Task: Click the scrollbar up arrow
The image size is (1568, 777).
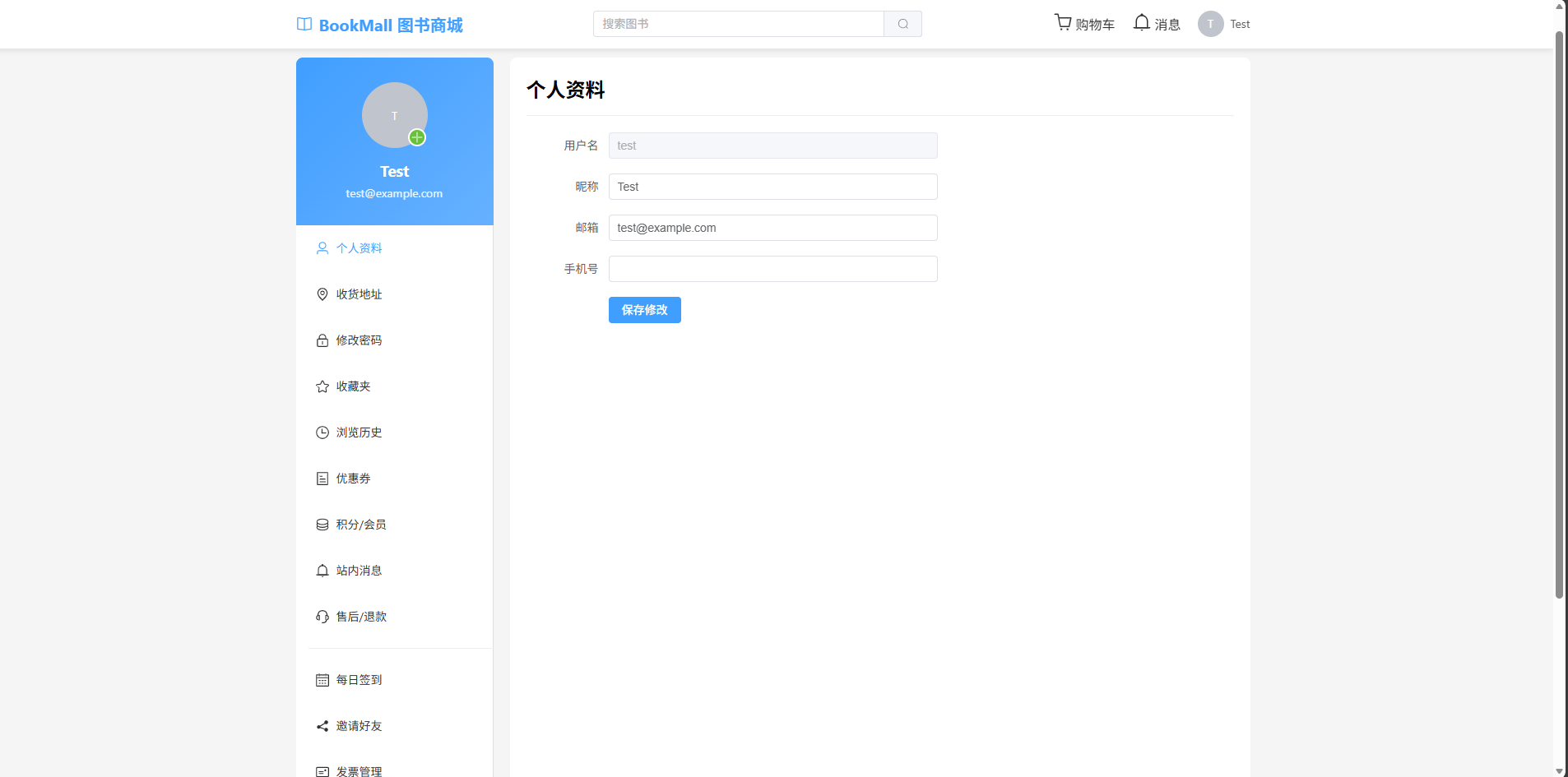Action: pos(1559,6)
